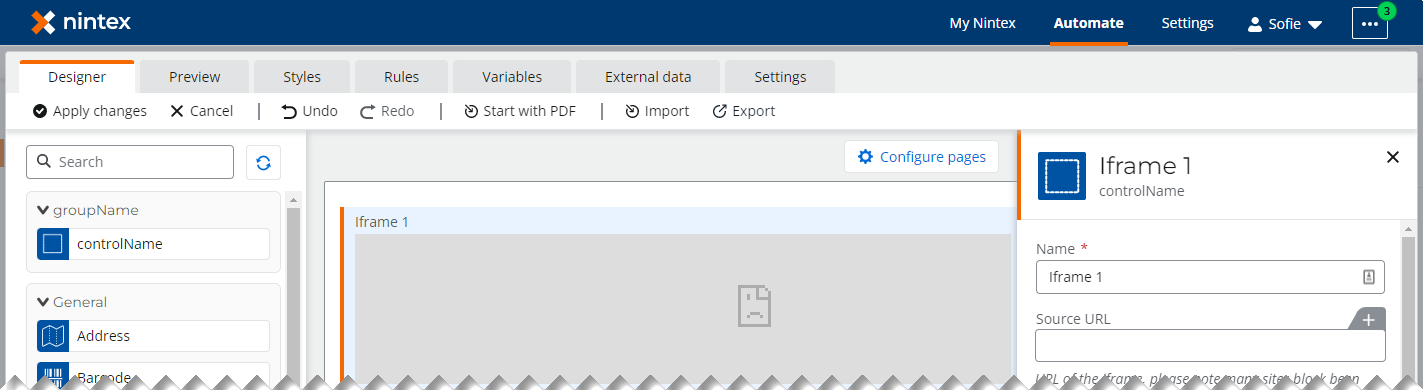1423x390 pixels.
Task: Click the Undo arrow icon
Action: [x=289, y=111]
